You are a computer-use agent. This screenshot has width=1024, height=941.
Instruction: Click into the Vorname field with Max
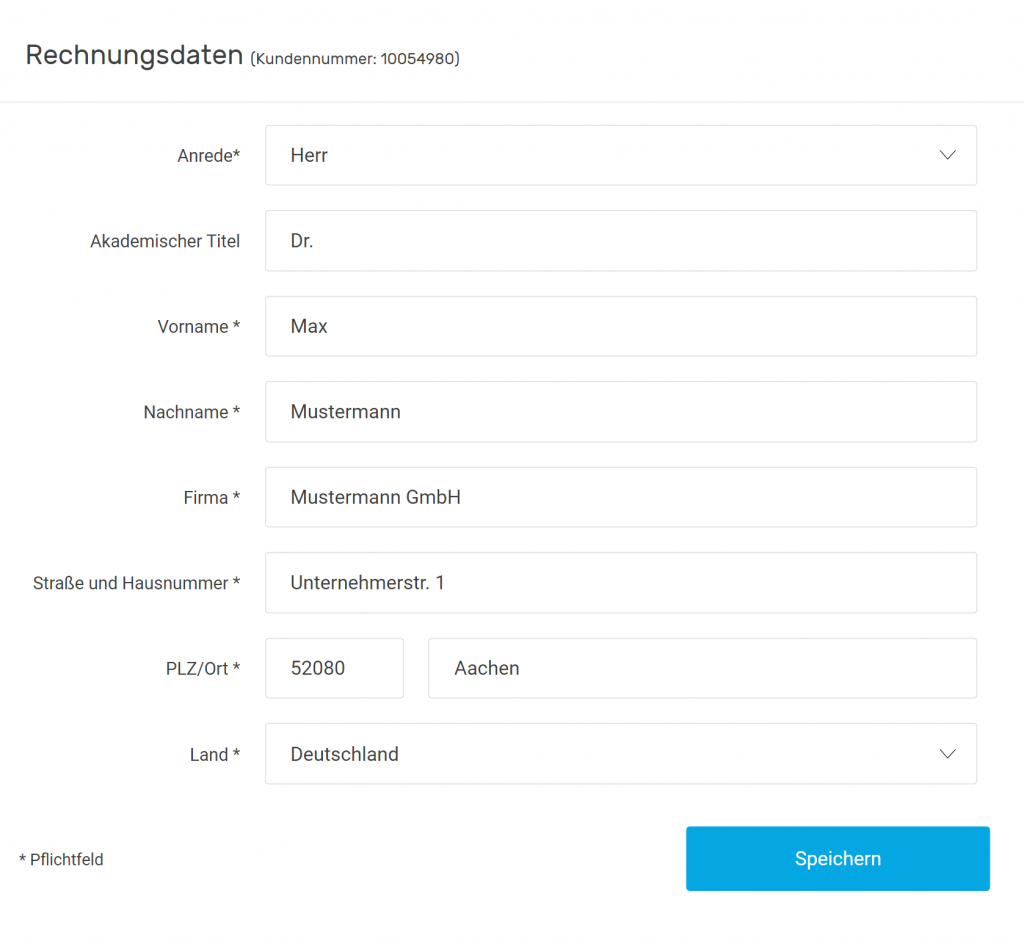[x=620, y=327]
